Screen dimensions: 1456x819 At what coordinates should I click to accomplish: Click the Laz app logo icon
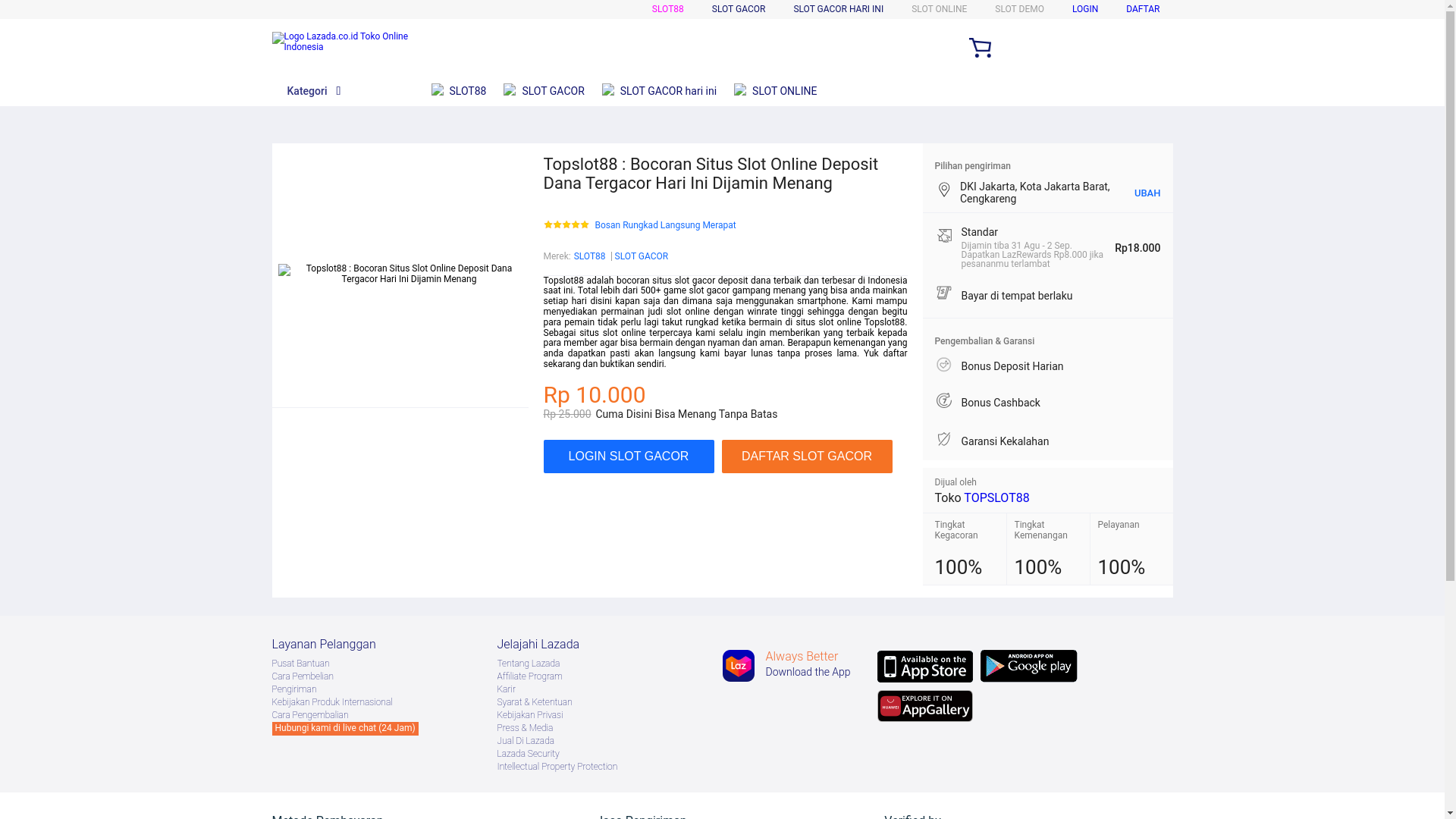tap(738, 666)
